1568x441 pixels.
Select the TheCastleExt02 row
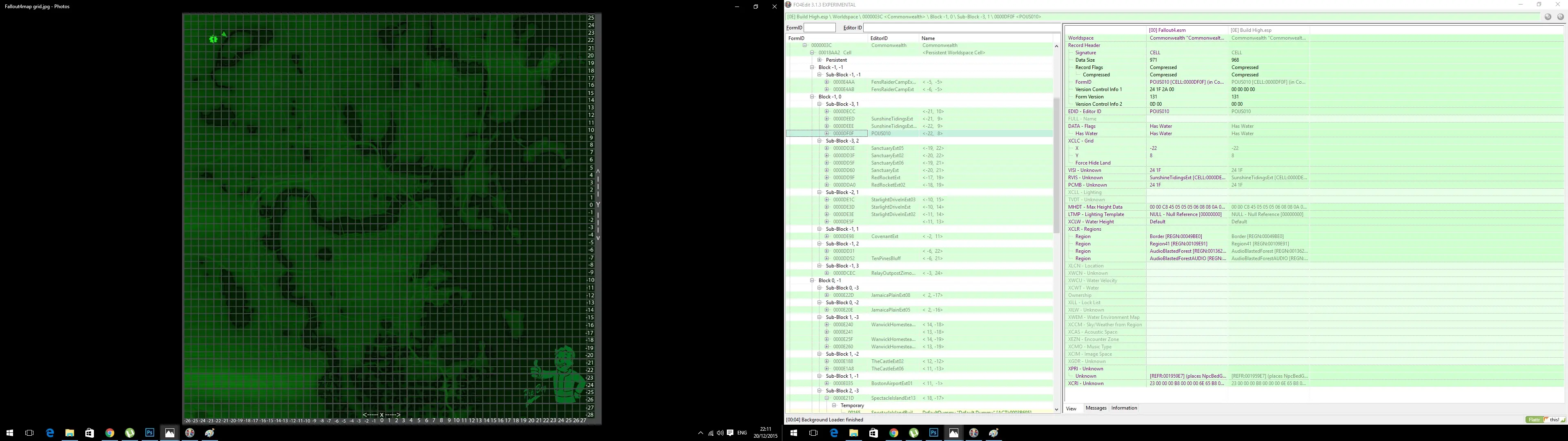pyautogui.click(x=920, y=361)
